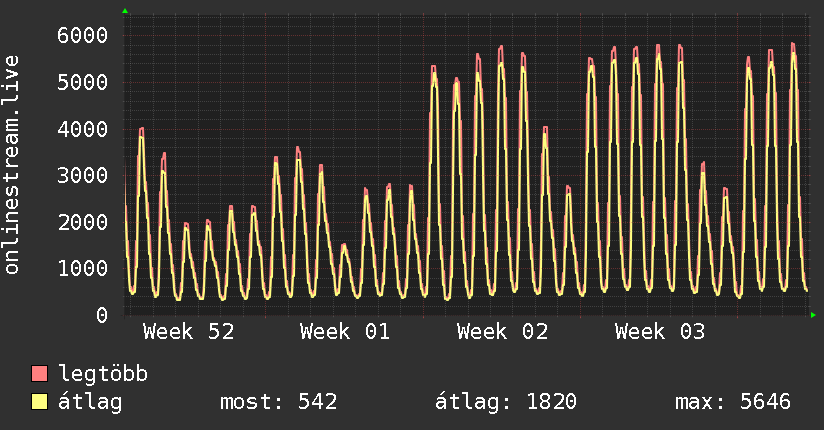Click the onlinestream.live vertical axis title
Screen dimensions: 824x430
click(x=12, y=165)
